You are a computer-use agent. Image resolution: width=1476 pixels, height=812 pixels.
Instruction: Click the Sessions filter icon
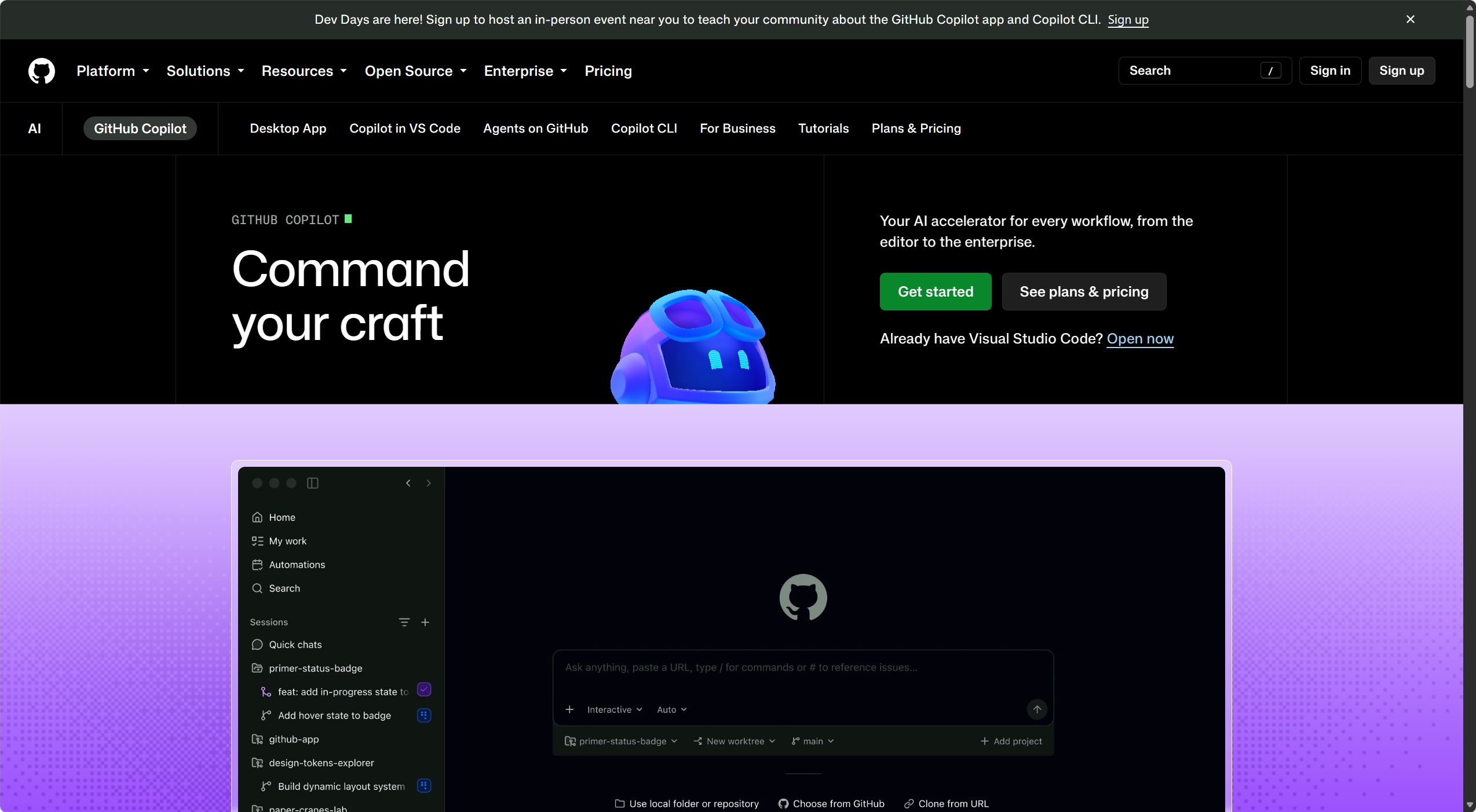tap(404, 622)
